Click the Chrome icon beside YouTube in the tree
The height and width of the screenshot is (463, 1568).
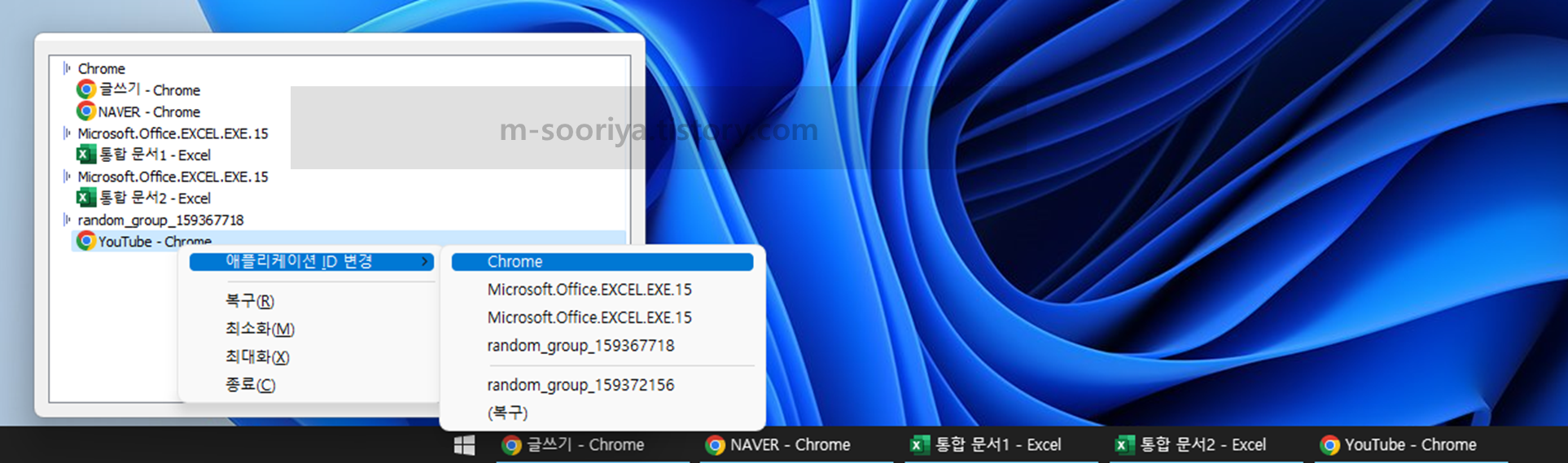click(85, 241)
